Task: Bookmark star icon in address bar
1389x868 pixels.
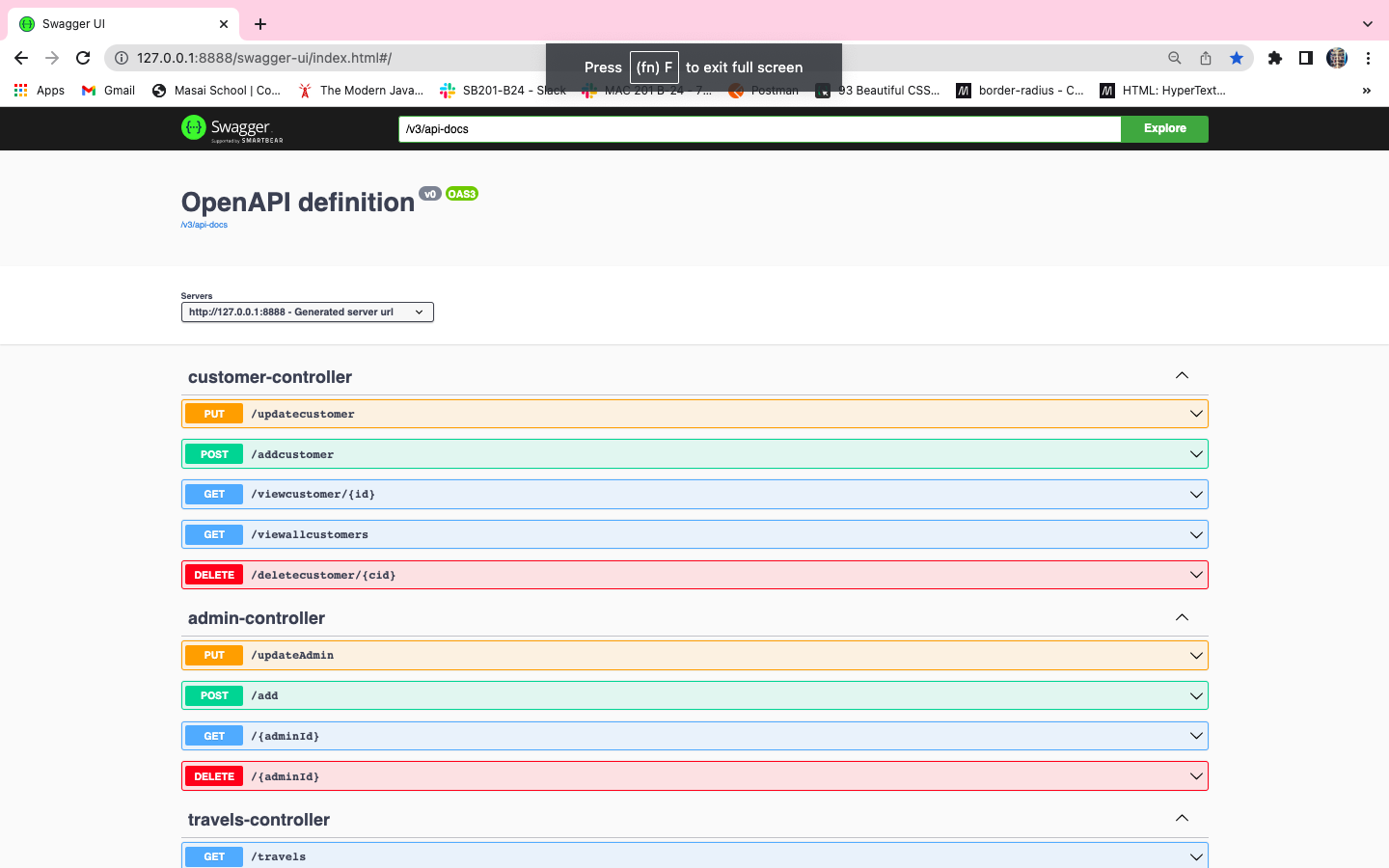Action: (1237, 58)
